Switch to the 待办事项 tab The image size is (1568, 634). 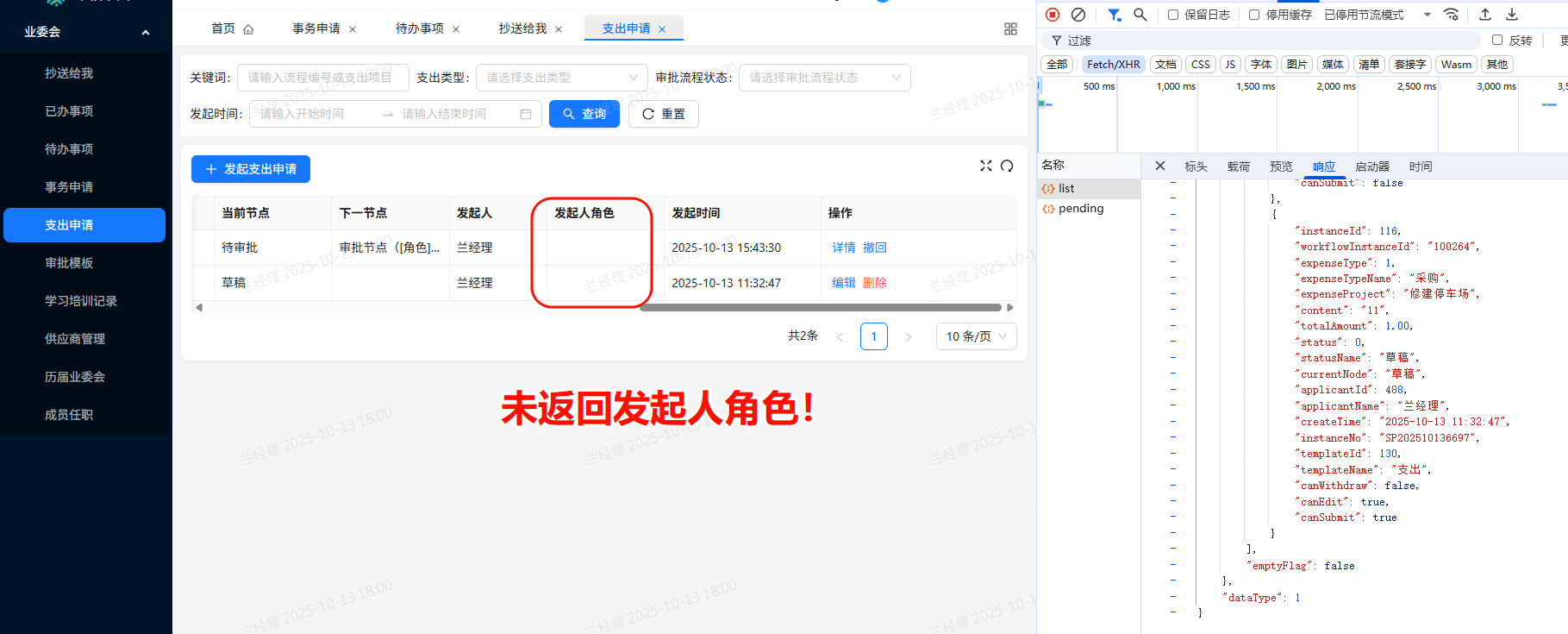(x=420, y=28)
